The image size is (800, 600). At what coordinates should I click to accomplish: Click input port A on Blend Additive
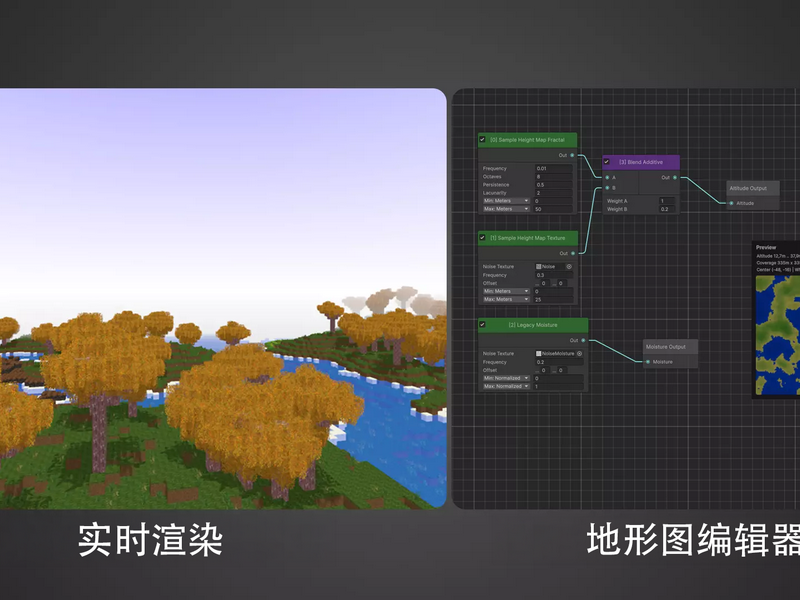click(x=607, y=178)
